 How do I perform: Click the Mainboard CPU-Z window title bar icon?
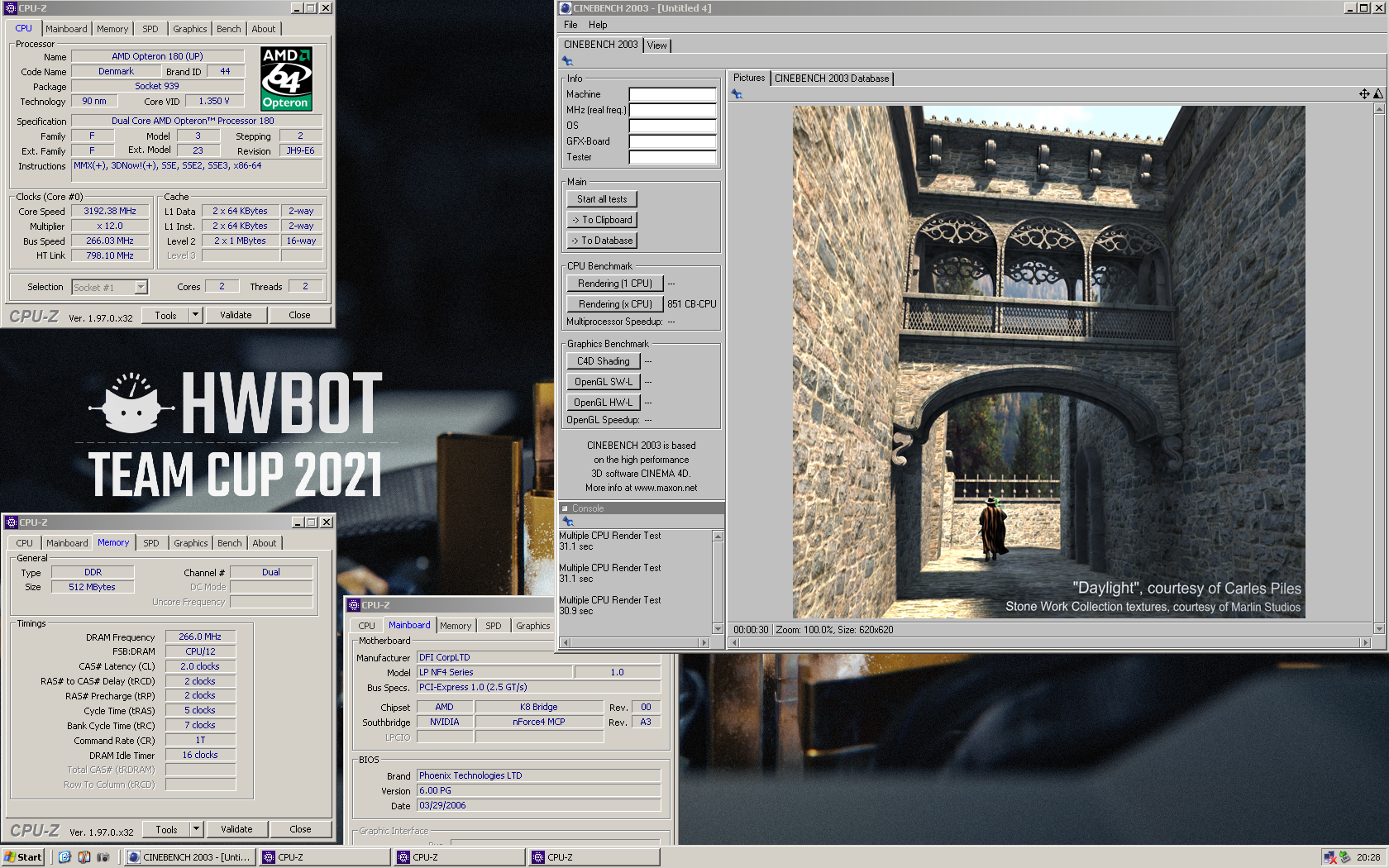tap(354, 605)
